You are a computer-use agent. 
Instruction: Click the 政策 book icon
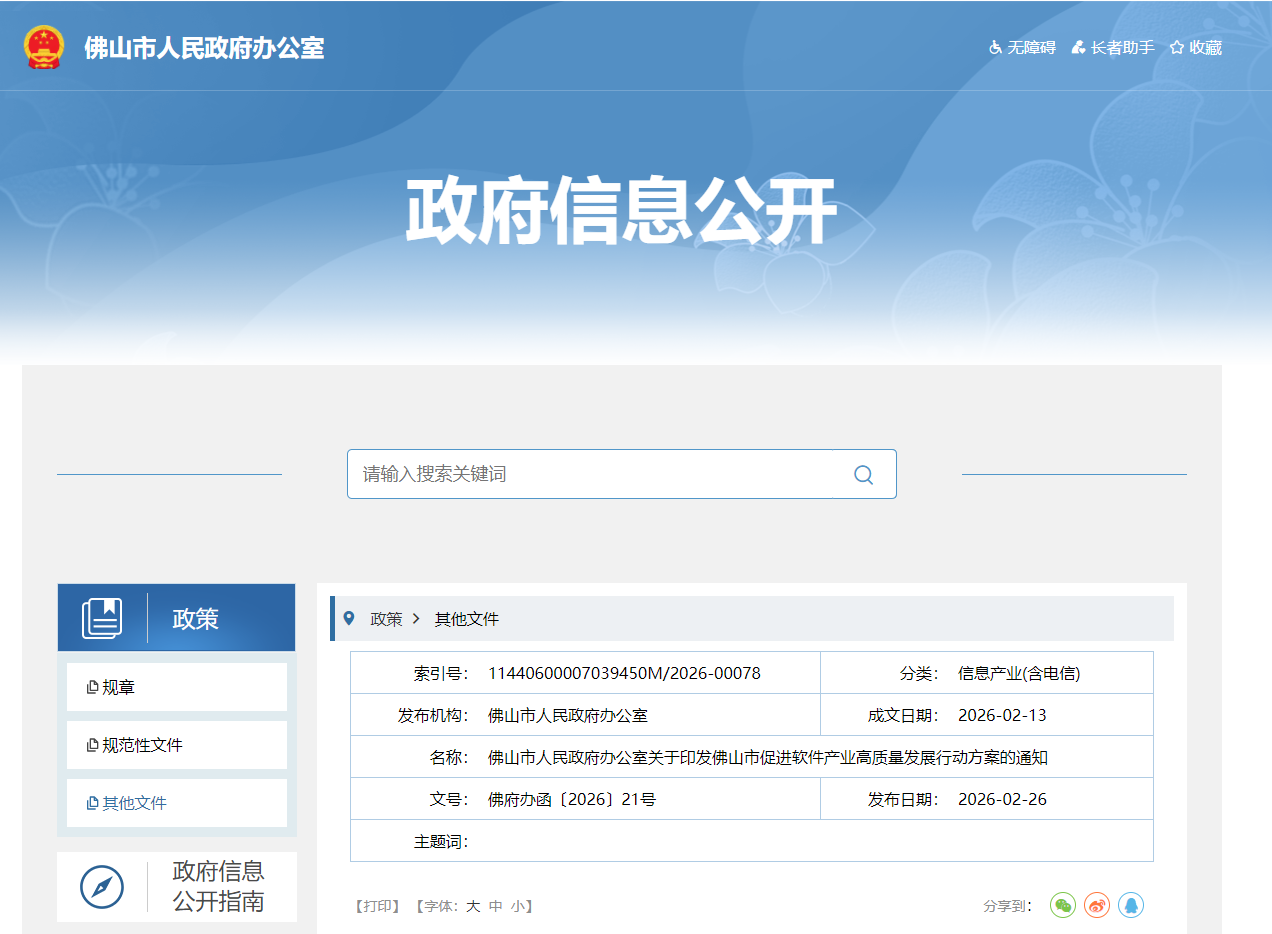[102, 618]
